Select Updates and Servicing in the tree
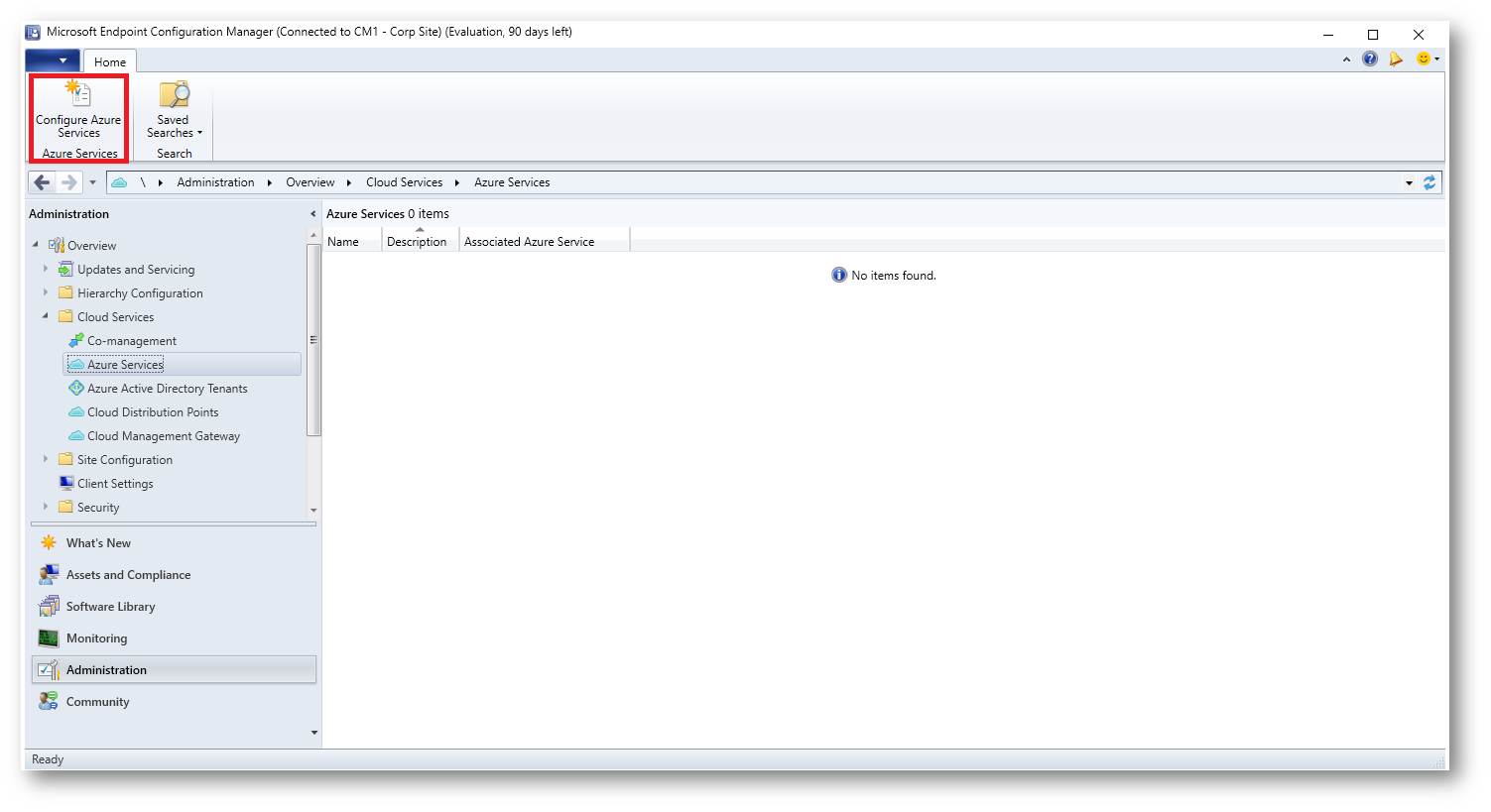This screenshot has width=1491, height=812. click(136, 270)
